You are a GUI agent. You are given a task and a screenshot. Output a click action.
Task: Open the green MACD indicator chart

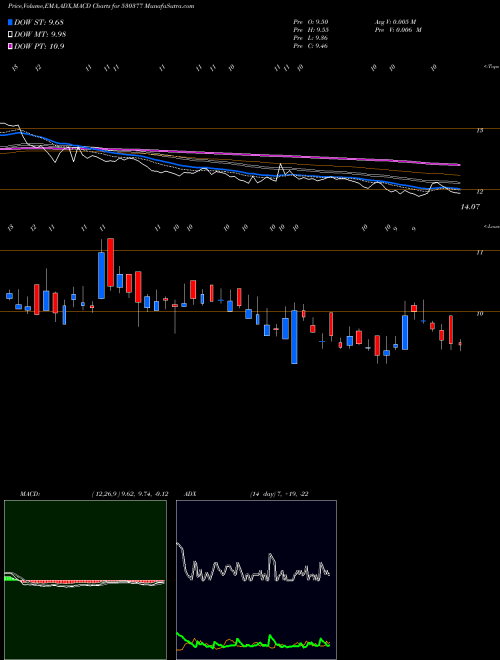point(85,580)
